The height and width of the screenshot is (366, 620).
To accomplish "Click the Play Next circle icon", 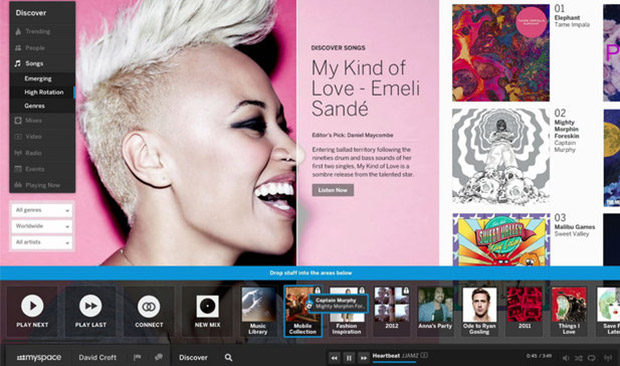I will click(x=32, y=306).
